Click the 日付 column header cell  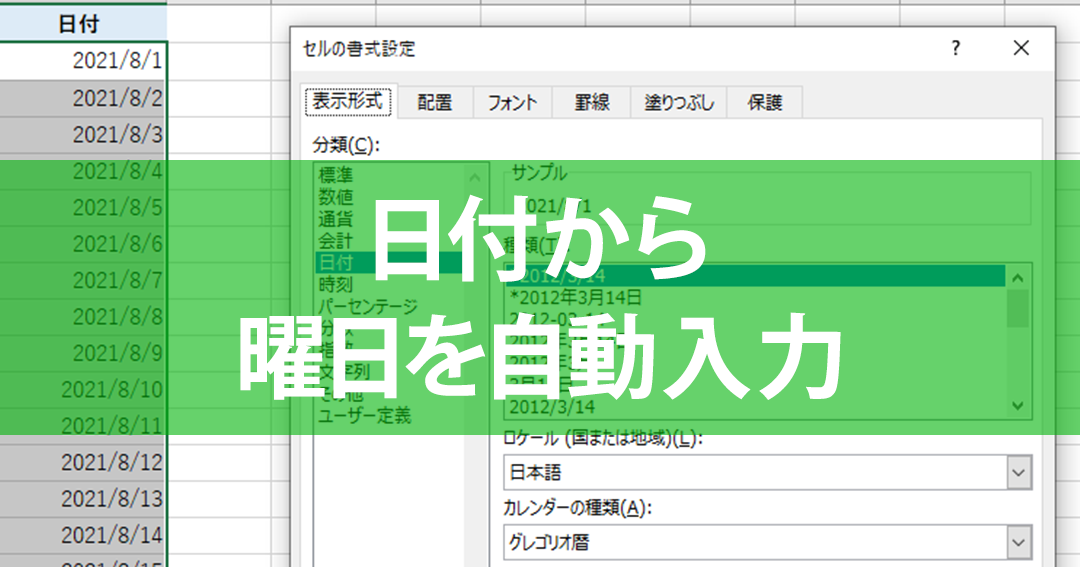coord(83,24)
